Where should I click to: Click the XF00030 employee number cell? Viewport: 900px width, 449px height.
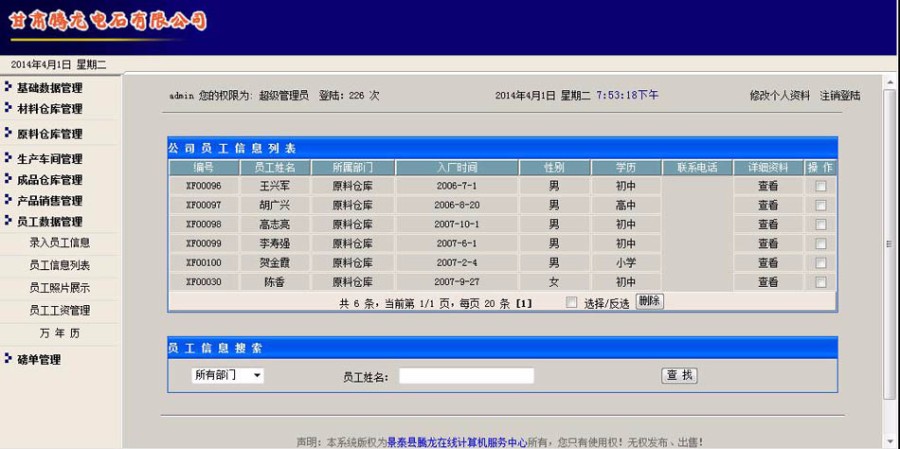click(204, 282)
